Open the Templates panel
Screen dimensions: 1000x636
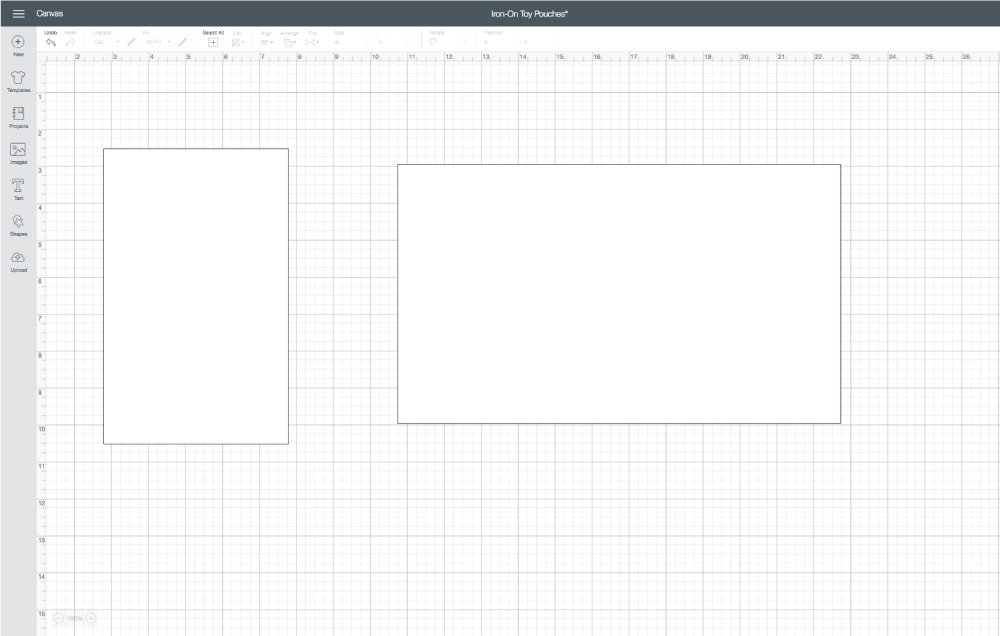click(18, 78)
